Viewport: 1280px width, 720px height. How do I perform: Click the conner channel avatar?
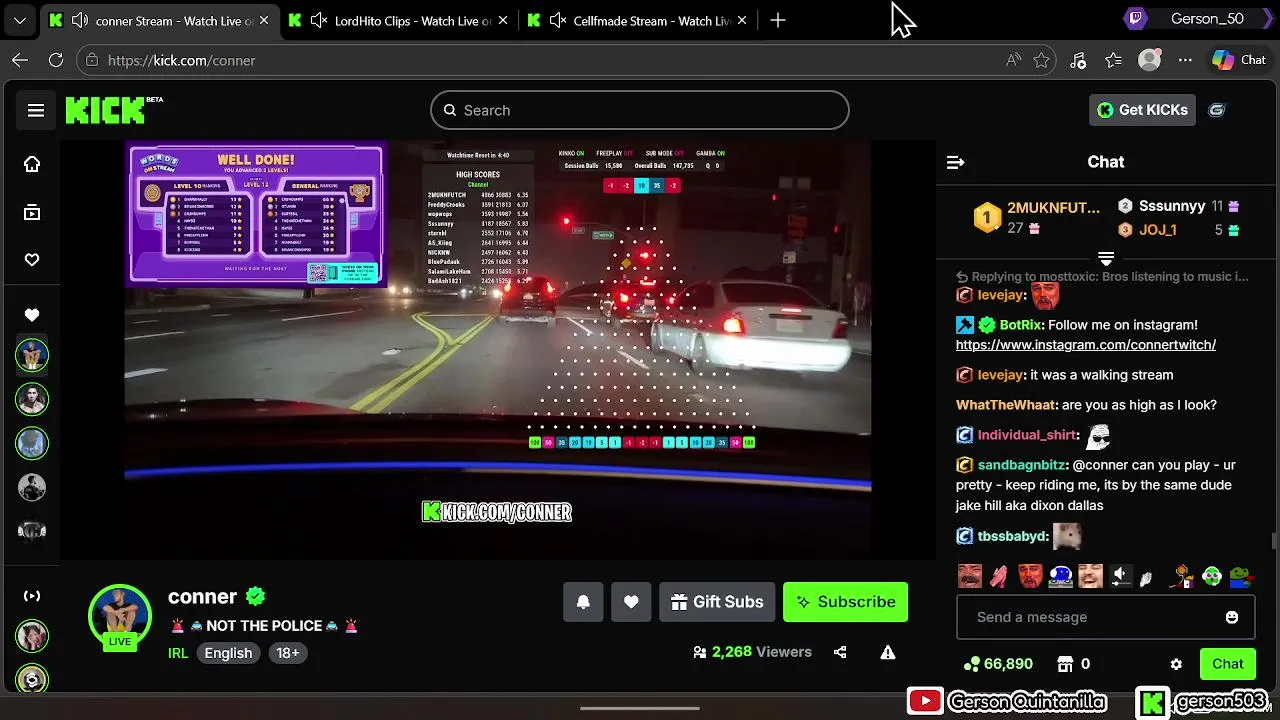(120, 616)
